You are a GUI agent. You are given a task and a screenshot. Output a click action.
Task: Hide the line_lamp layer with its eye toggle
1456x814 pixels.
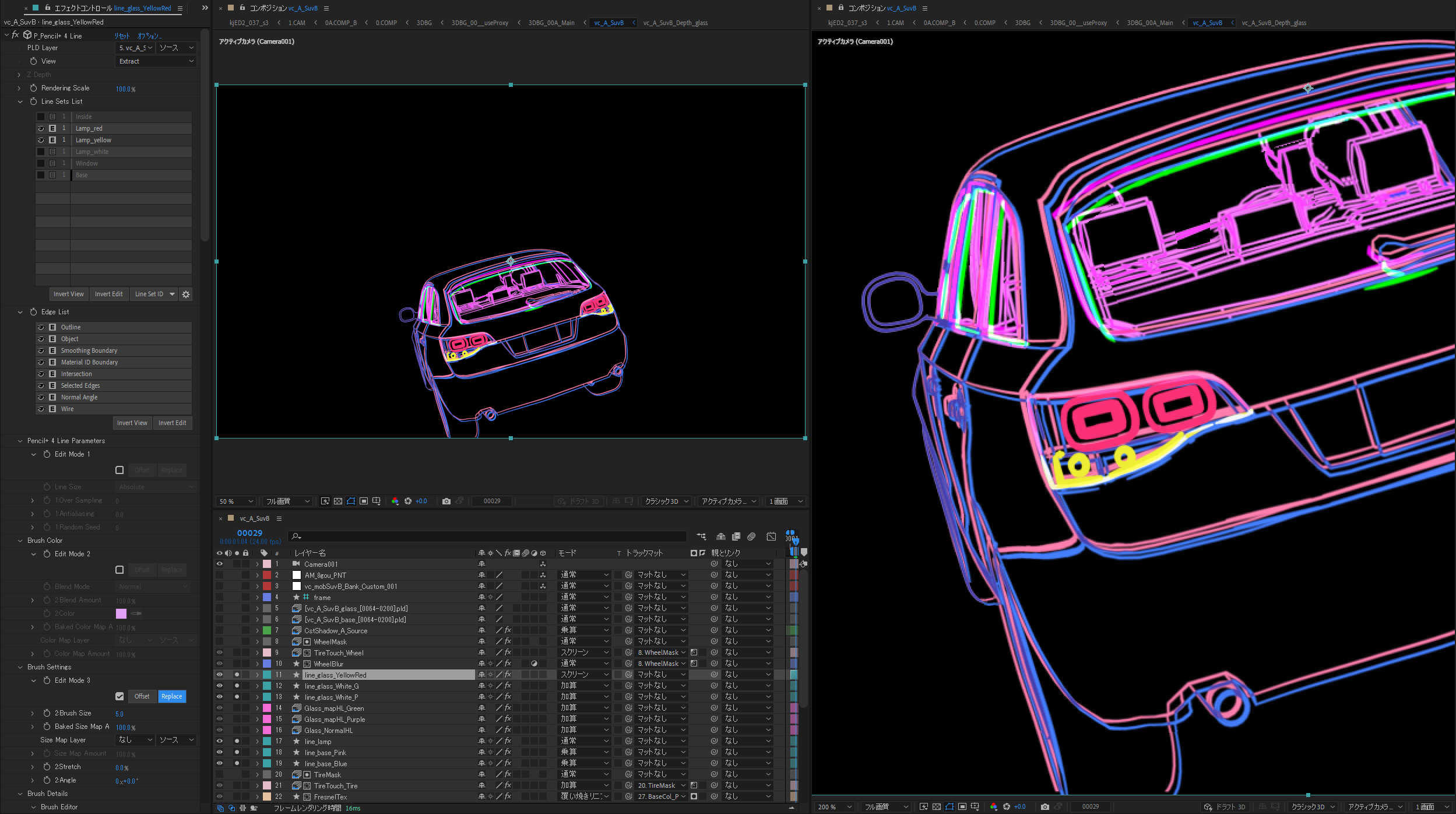tap(220, 741)
